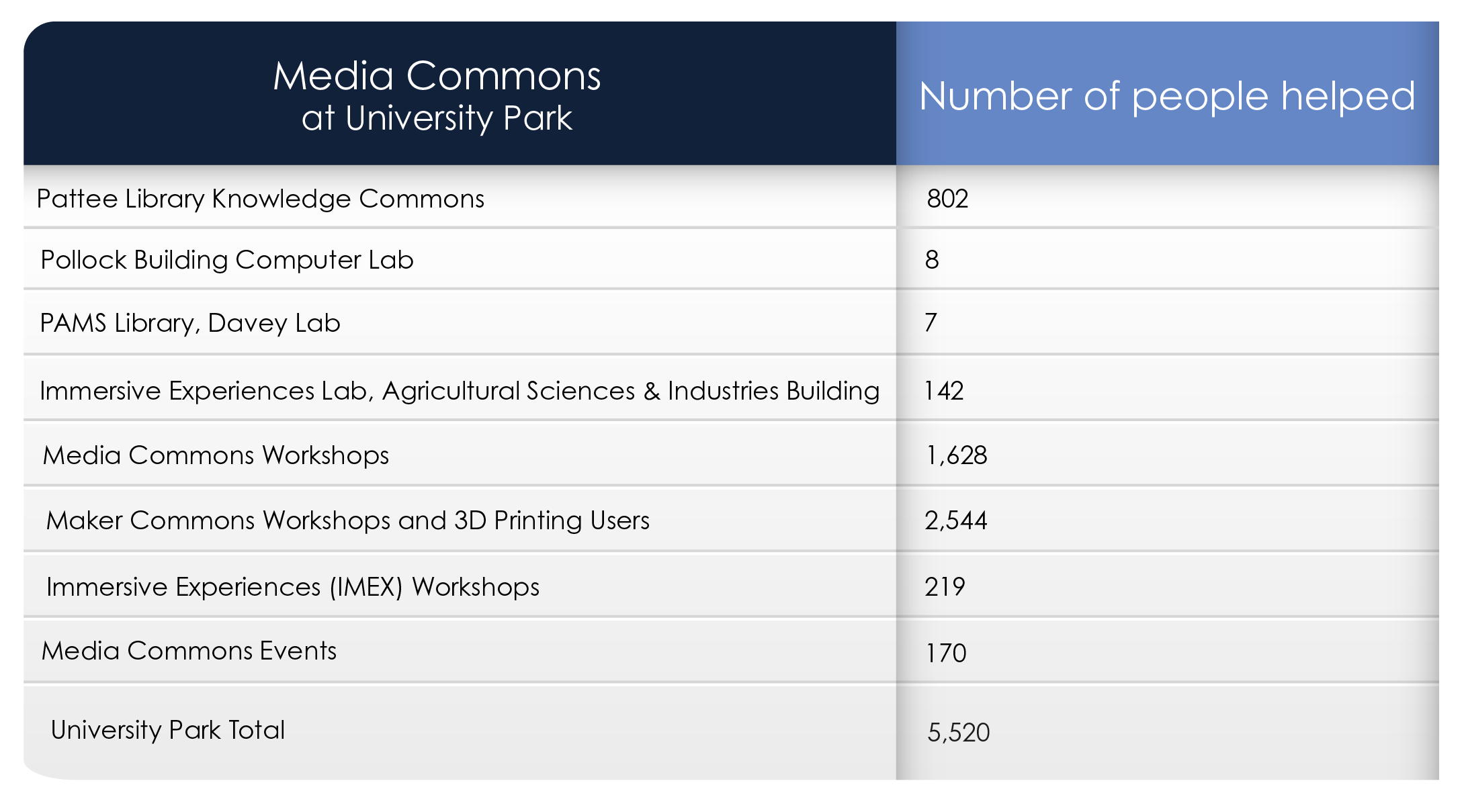Click the Pattee Library Knowledge Commons row label
The image size is (1464, 812).
tap(260, 199)
